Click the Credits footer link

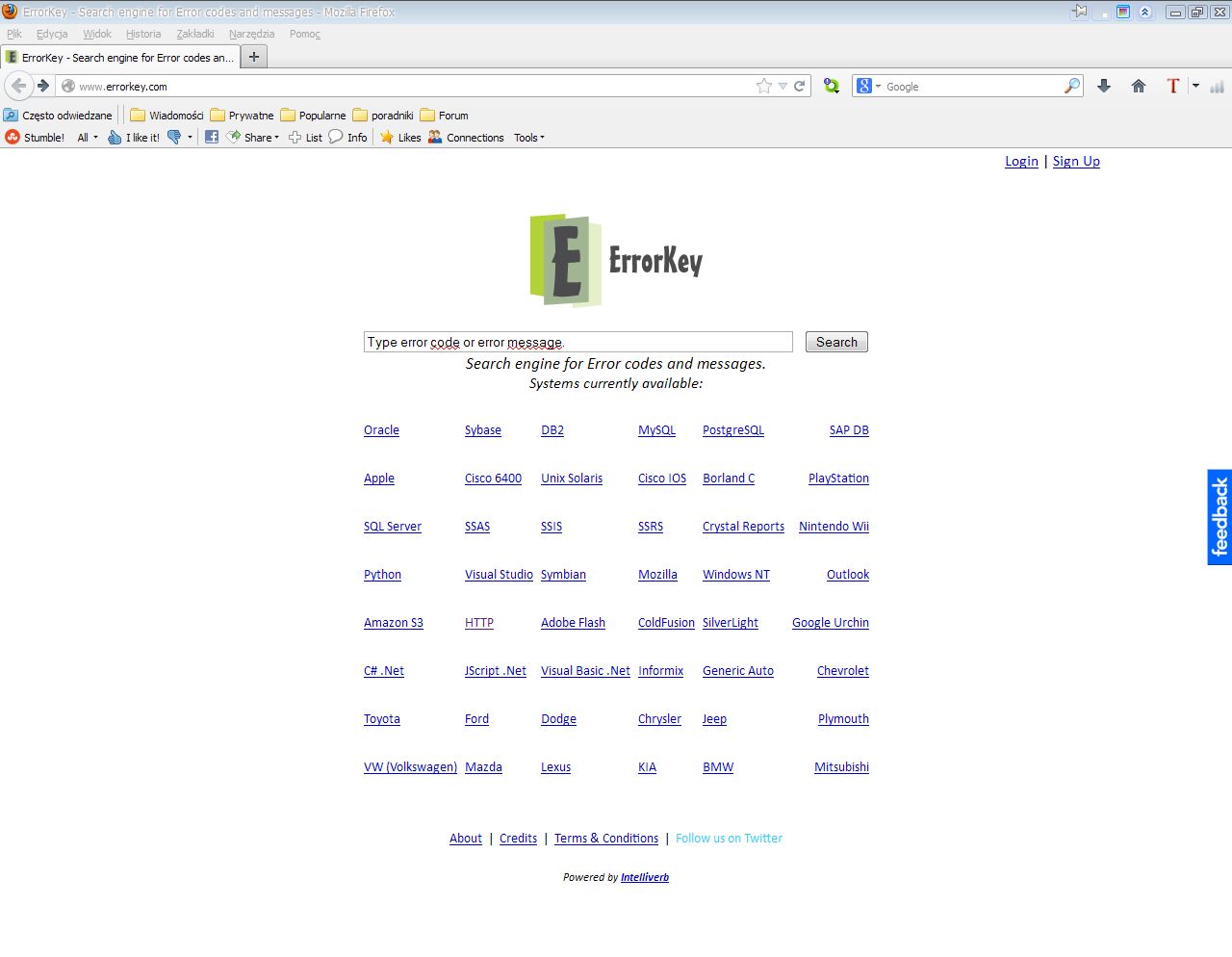(518, 839)
